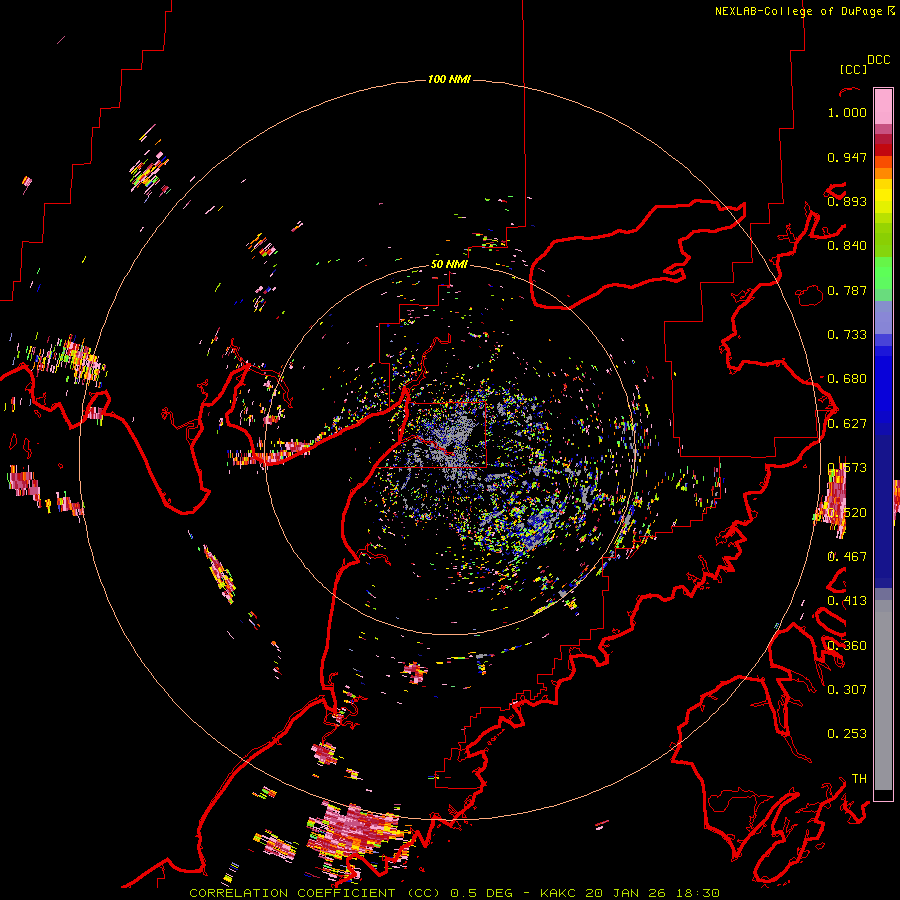
Task: Click the NEXLAB-College of DuPage label
Action: [x=801, y=11]
